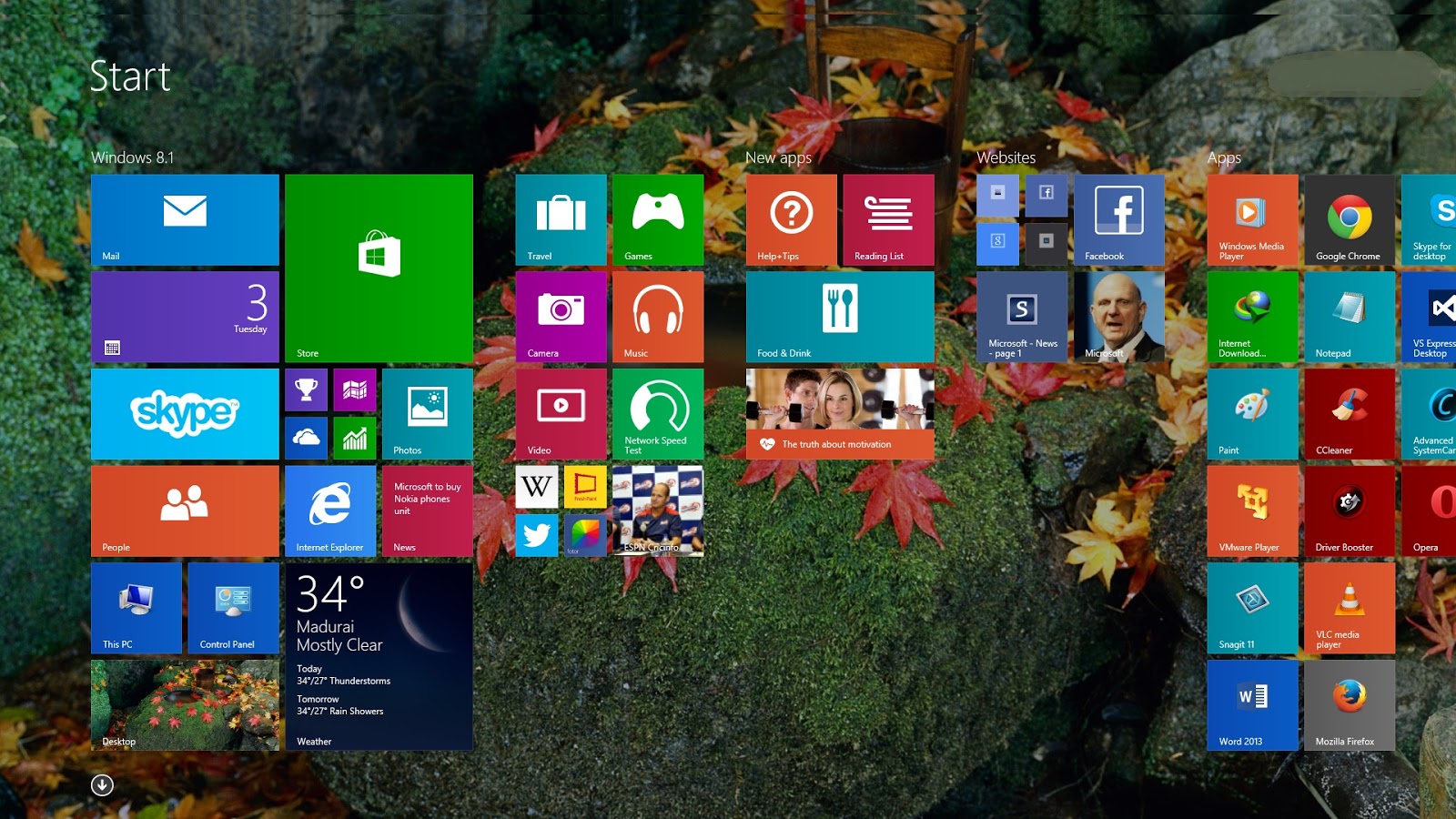Open the Games tile
This screenshot has width=1456, height=819.
pyautogui.click(x=658, y=220)
